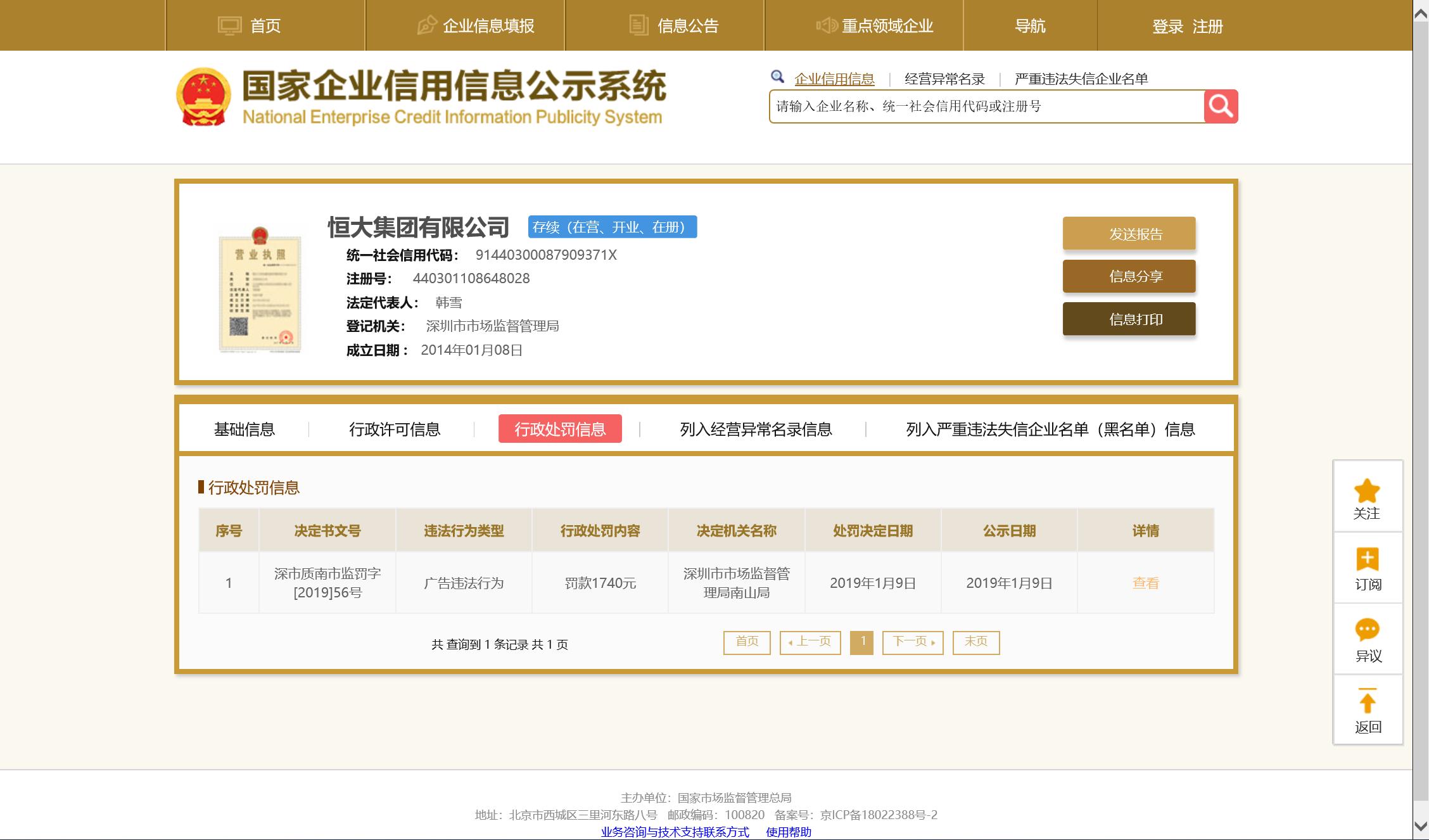This screenshot has width=1429, height=840.
Task: Click the search magnifier icon
Action: pyautogui.click(x=1220, y=106)
